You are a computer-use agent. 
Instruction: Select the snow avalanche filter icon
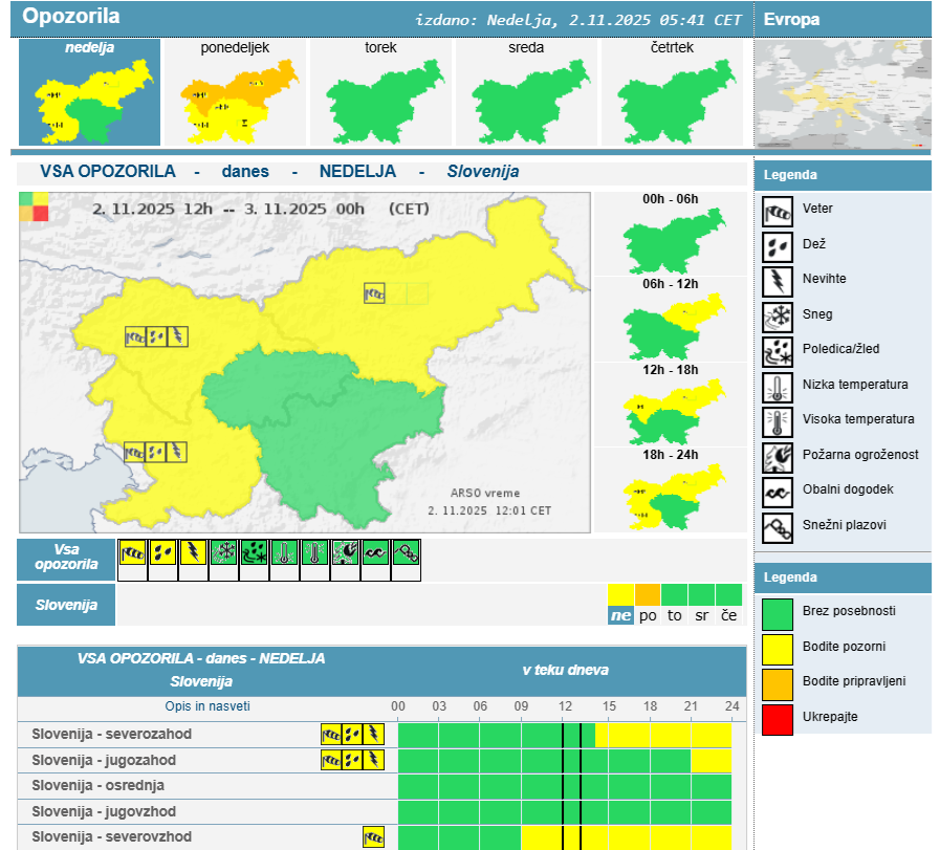[406, 553]
